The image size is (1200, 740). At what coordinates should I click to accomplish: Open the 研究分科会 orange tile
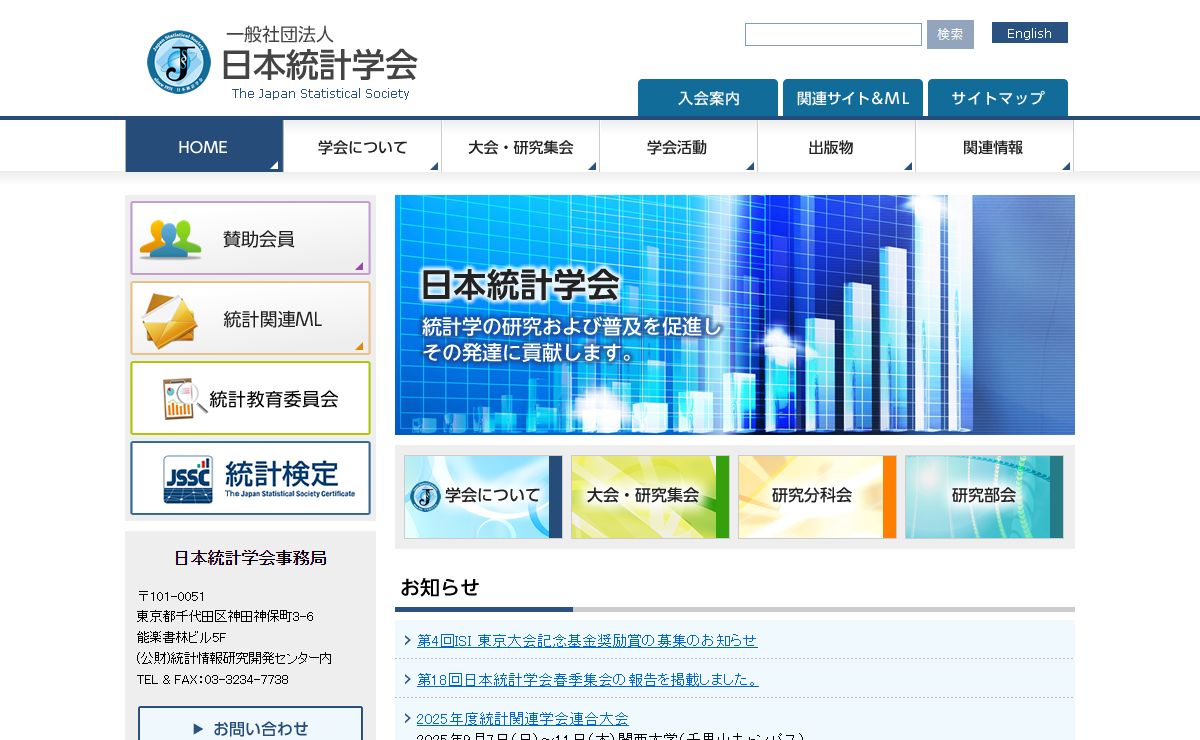(x=817, y=497)
